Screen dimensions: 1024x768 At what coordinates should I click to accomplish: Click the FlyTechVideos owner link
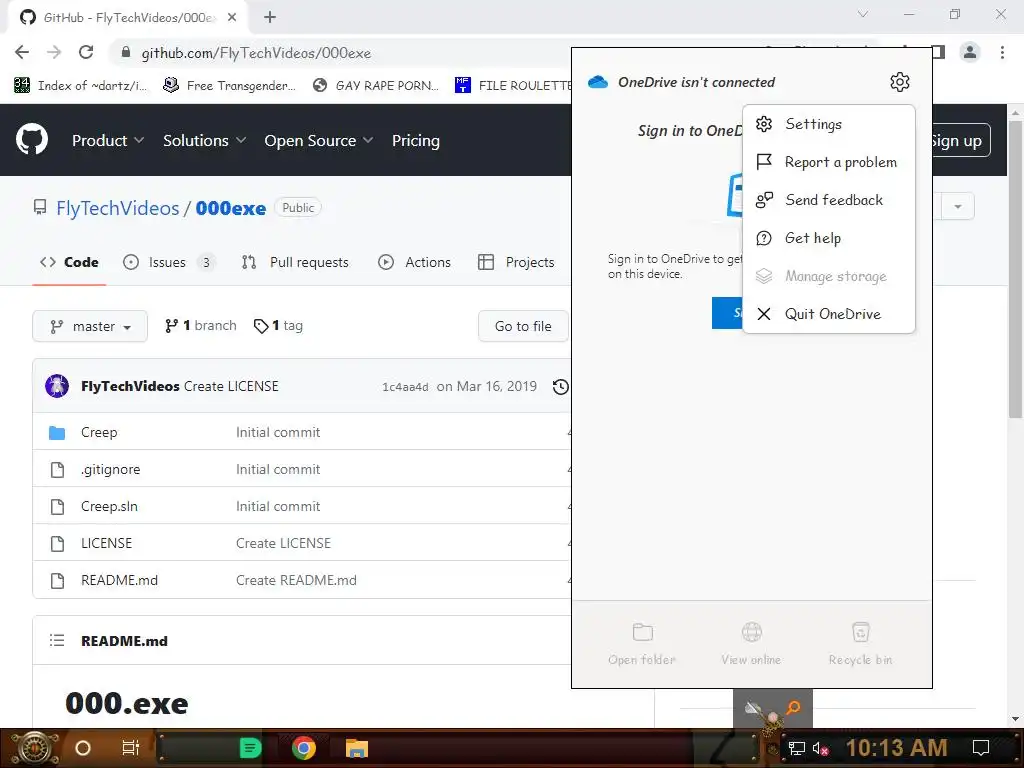coord(118,208)
